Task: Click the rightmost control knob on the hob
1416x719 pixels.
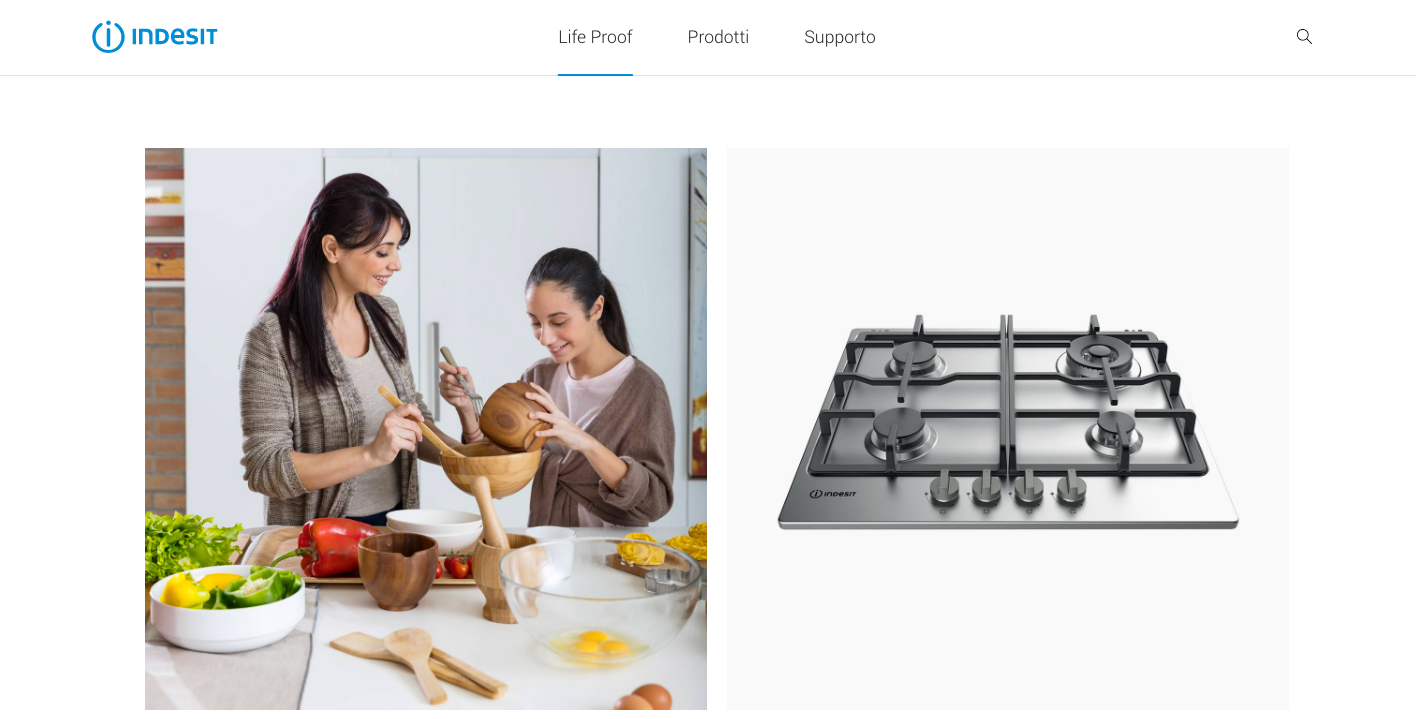Action: pos(1071,489)
